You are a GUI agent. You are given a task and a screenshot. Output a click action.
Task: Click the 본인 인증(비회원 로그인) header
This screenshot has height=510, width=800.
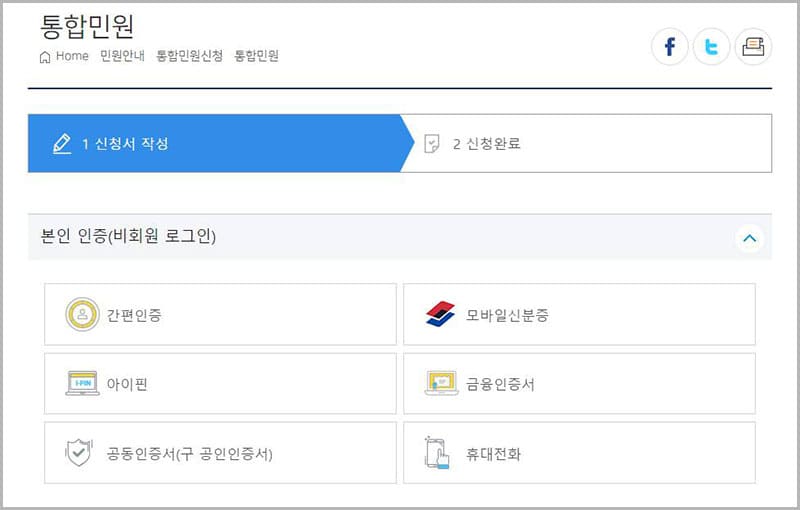(129, 237)
